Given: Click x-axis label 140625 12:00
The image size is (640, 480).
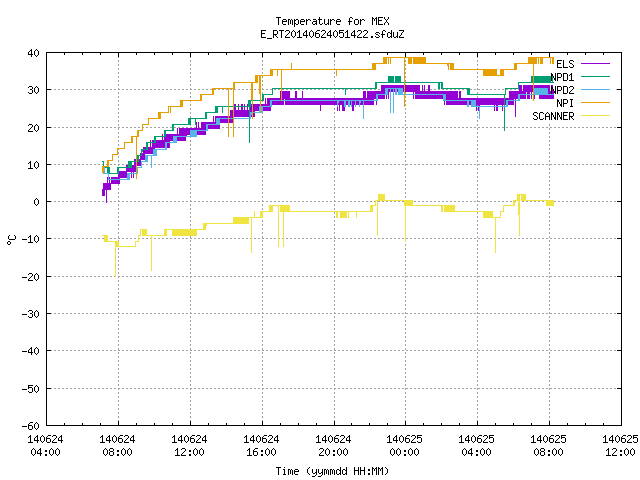Looking at the screenshot, I should pos(620,446).
